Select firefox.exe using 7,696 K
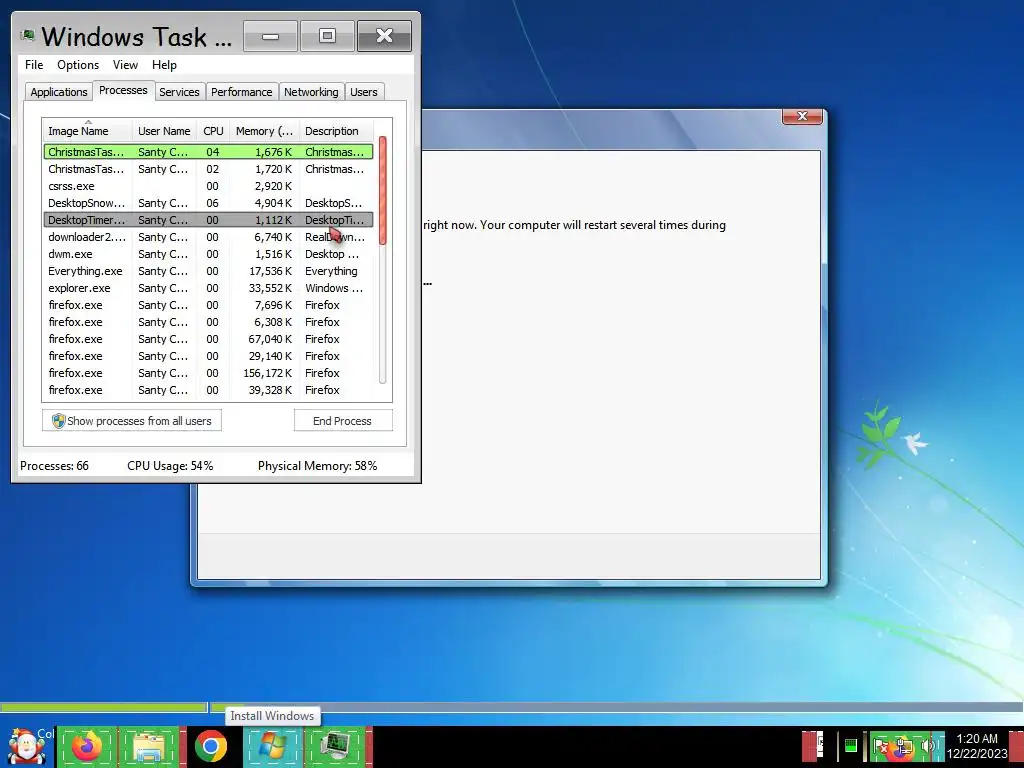Screen dimensions: 1024x768 tap(208, 304)
